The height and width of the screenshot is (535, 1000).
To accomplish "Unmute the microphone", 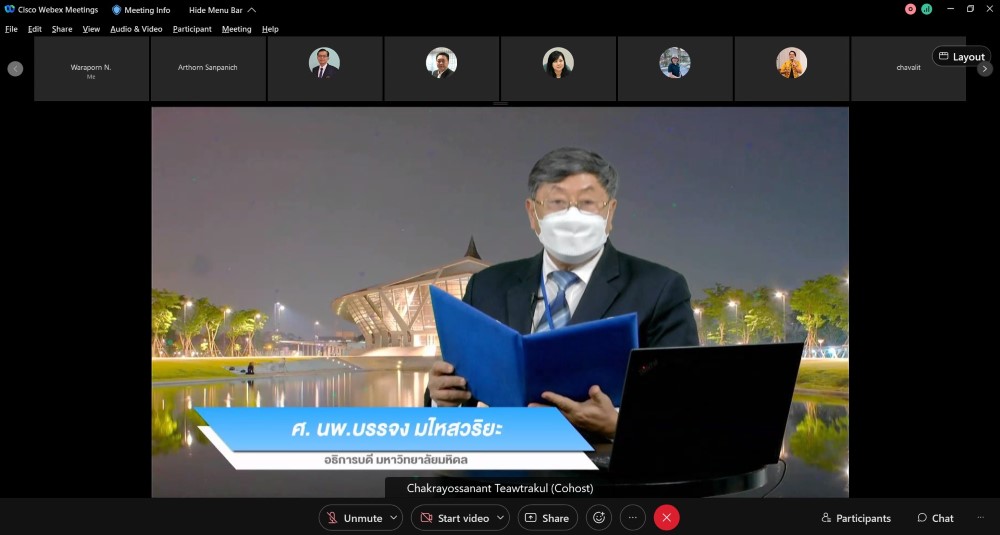I will pyautogui.click(x=354, y=518).
